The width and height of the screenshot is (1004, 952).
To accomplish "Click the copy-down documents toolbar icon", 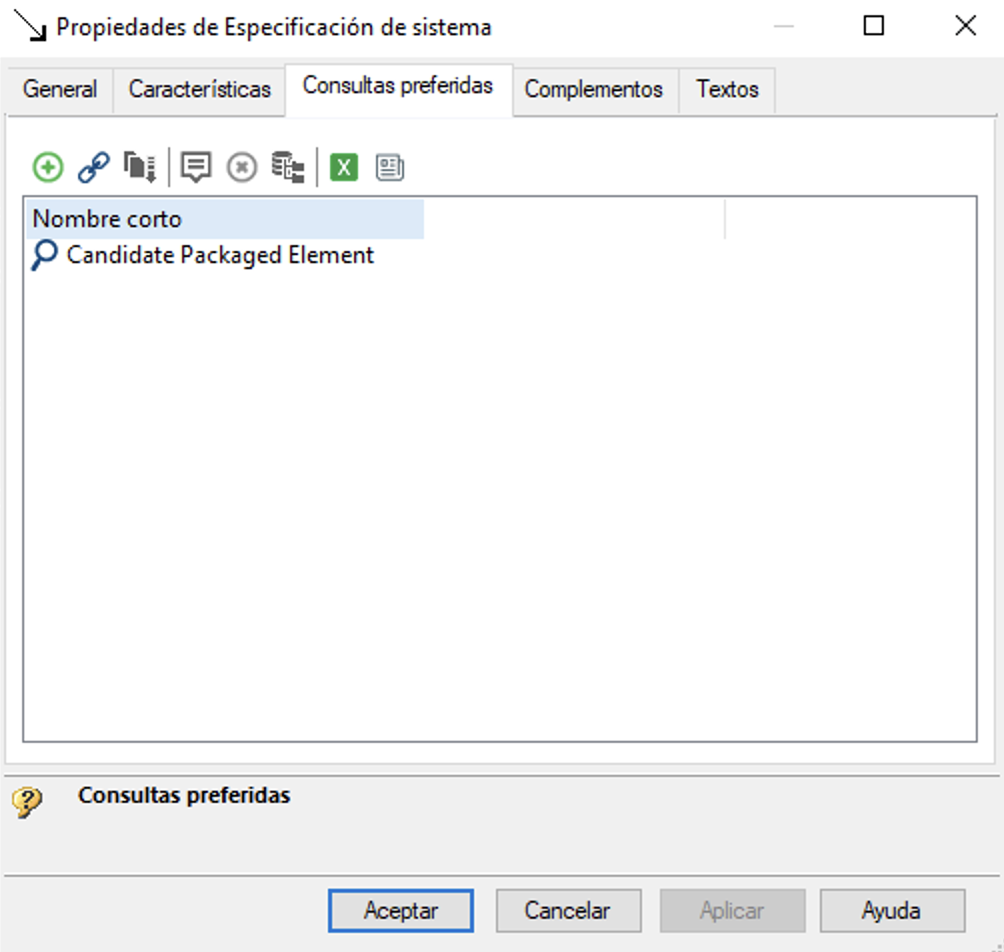I will tap(140, 168).
